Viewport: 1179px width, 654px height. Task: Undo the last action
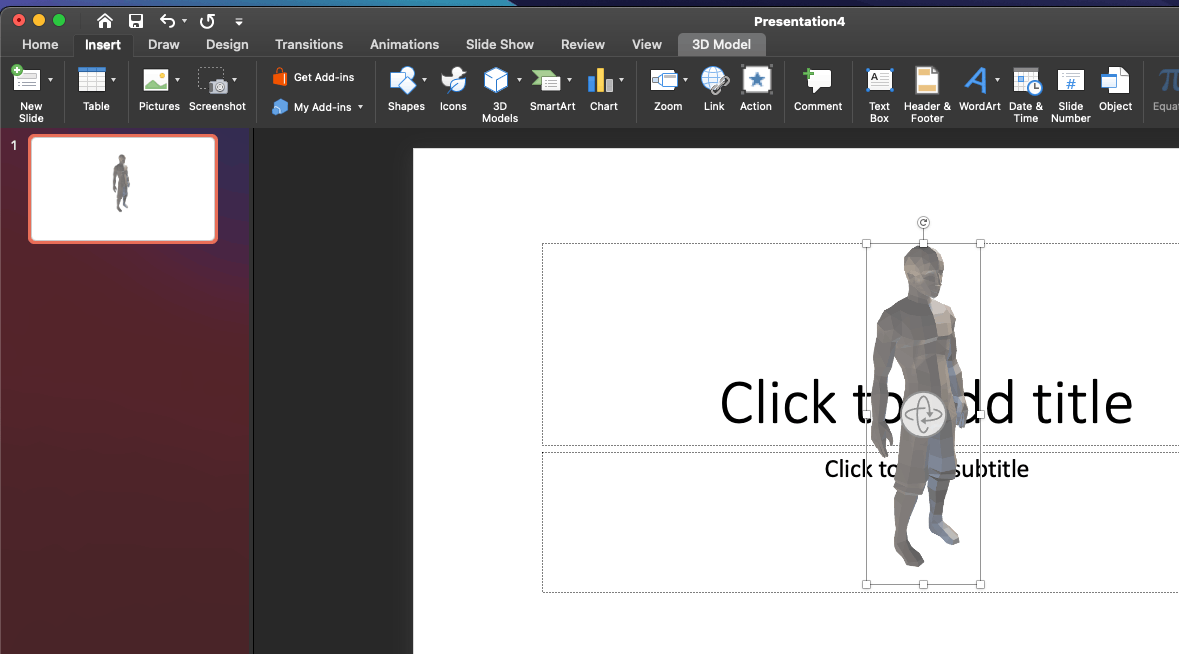167,21
